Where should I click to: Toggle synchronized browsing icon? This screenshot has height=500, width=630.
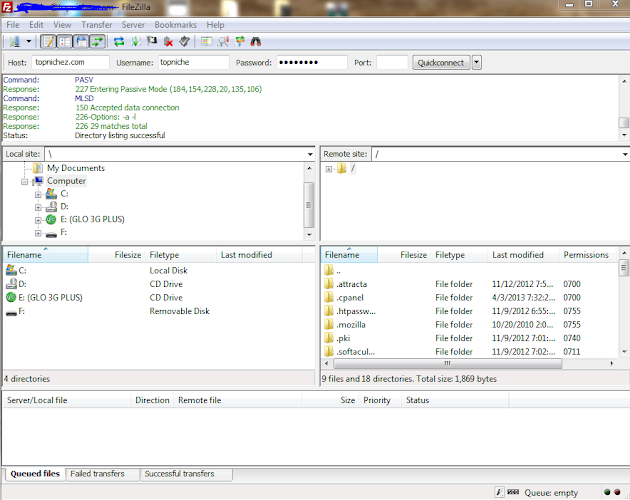point(240,41)
